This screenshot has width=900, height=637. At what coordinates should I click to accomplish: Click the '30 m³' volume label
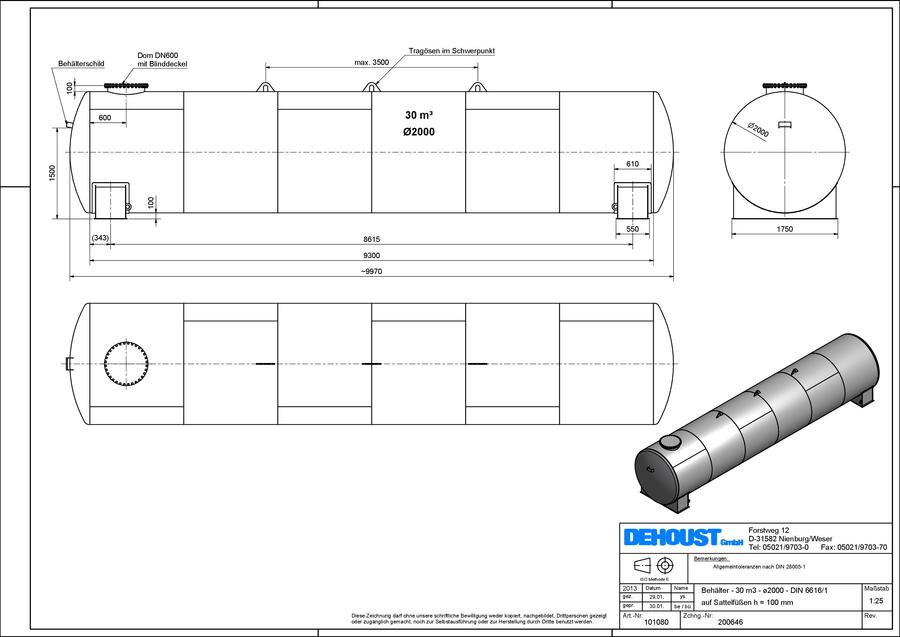pos(418,115)
